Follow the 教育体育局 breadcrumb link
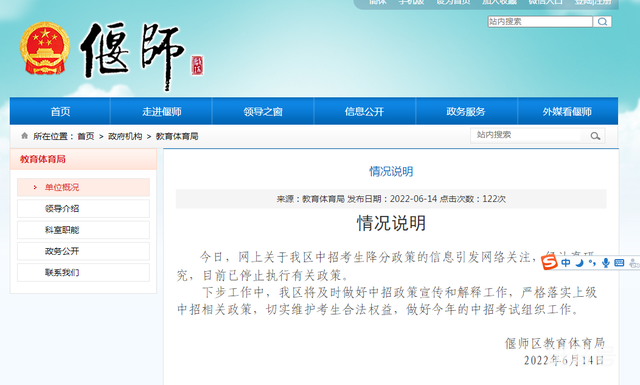The width and height of the screenshot is (640, 385). (177, 136)
